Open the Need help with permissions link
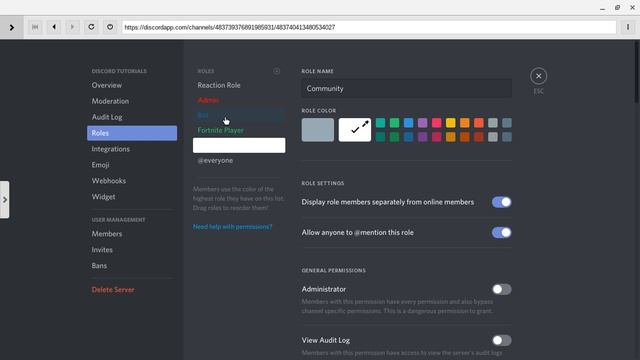Screen dimensions: 640x360 click(x=232, y=227)
